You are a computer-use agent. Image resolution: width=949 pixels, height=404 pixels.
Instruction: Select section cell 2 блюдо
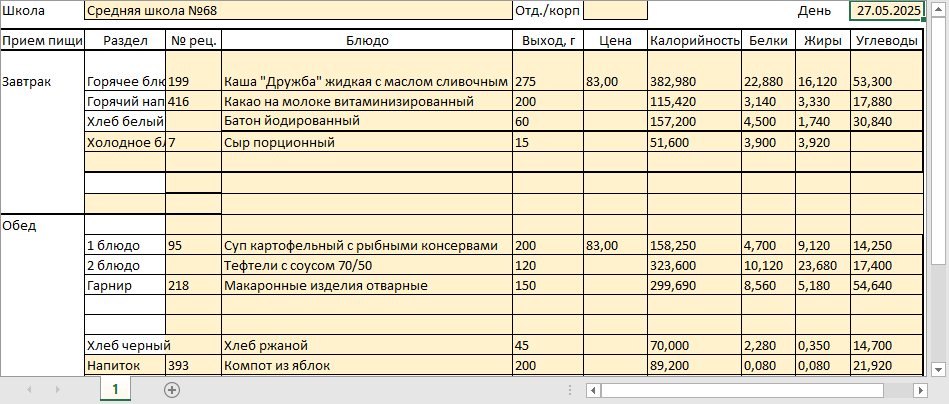point(125,265)
